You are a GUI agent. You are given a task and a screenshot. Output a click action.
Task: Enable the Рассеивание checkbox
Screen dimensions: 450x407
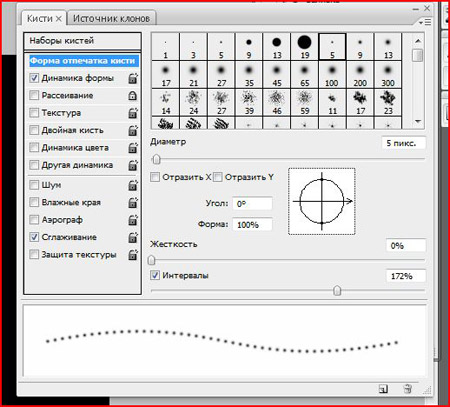(34, 95)
